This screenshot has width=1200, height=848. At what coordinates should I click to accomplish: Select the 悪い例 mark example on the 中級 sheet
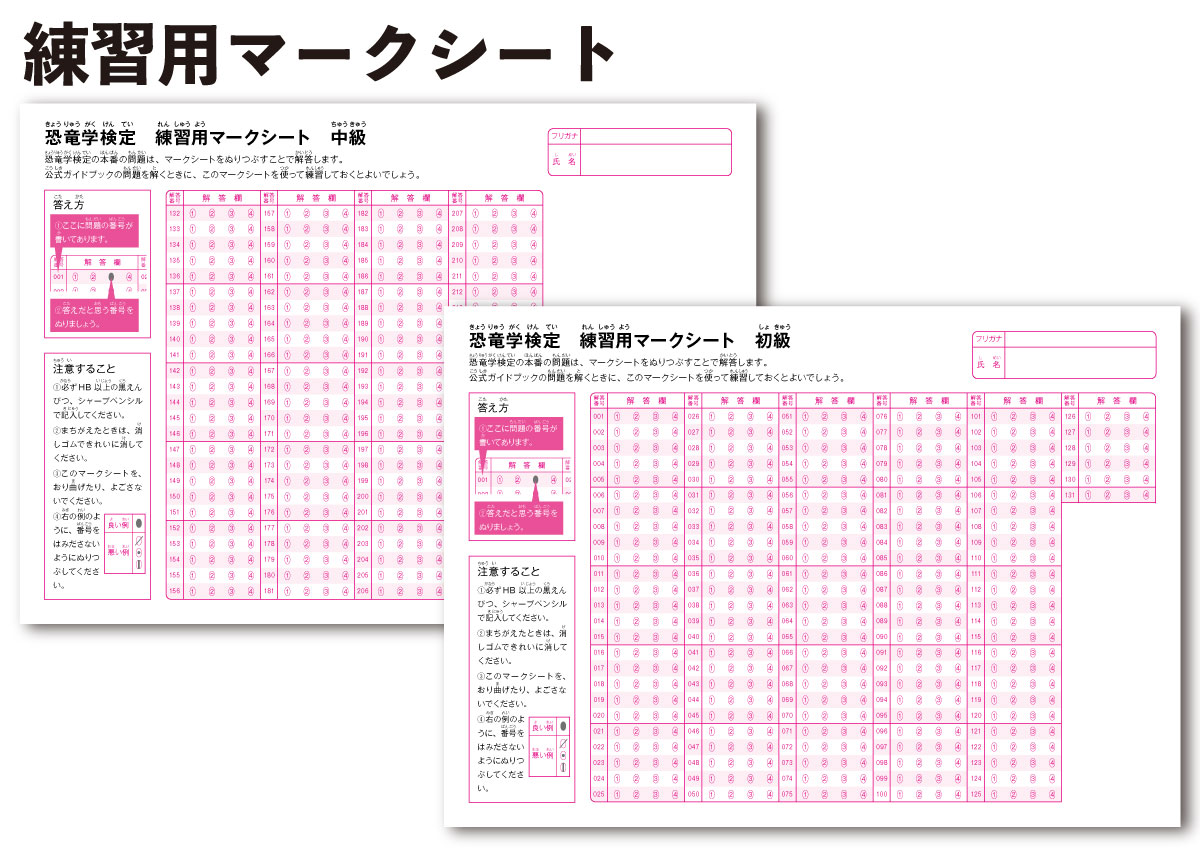(119, 551)
